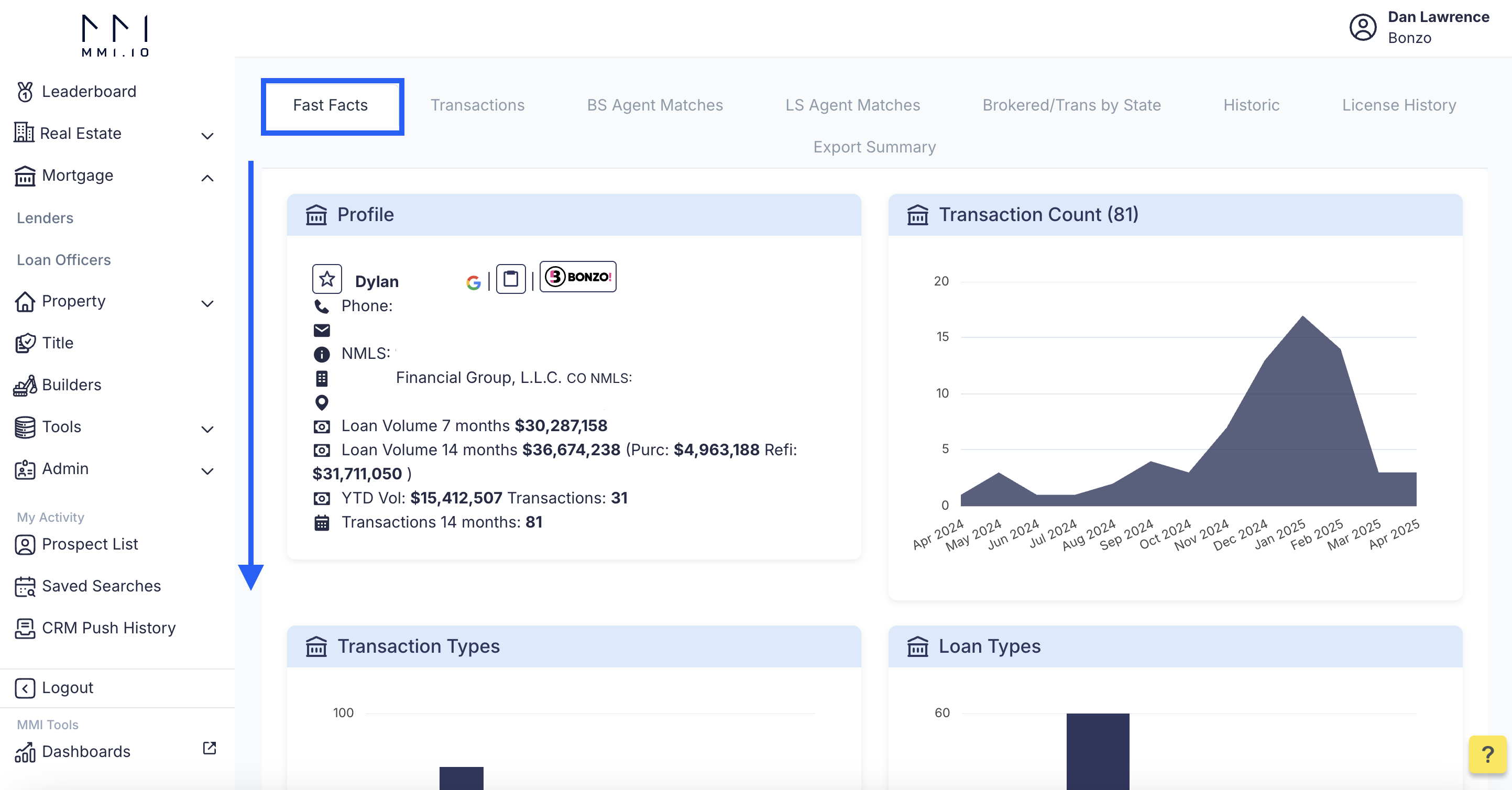Screen dimensions: 1512x790
Task: Click the CRM Push History icon
Action: point(25,628)
